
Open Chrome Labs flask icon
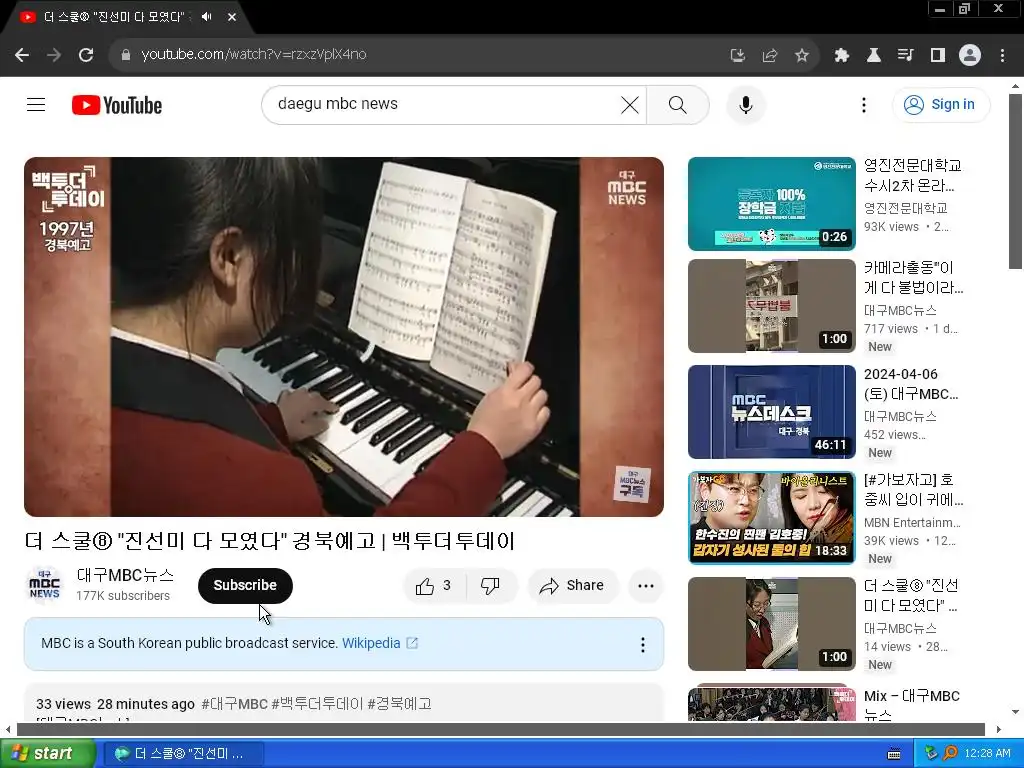874,55
